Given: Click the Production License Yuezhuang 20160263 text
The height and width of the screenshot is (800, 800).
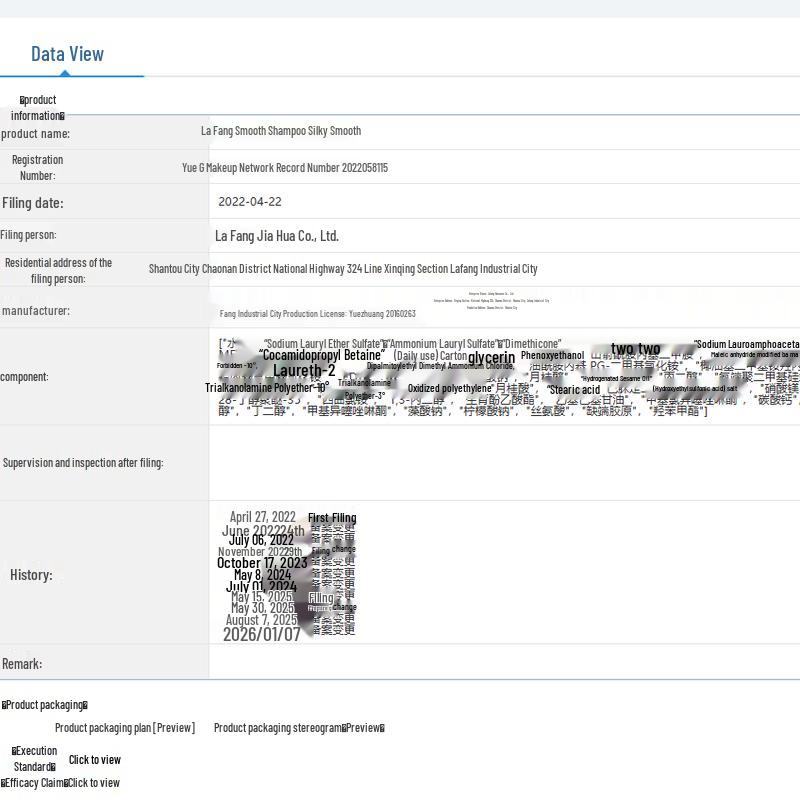Looking at the screenshot, I should point(317,314).
